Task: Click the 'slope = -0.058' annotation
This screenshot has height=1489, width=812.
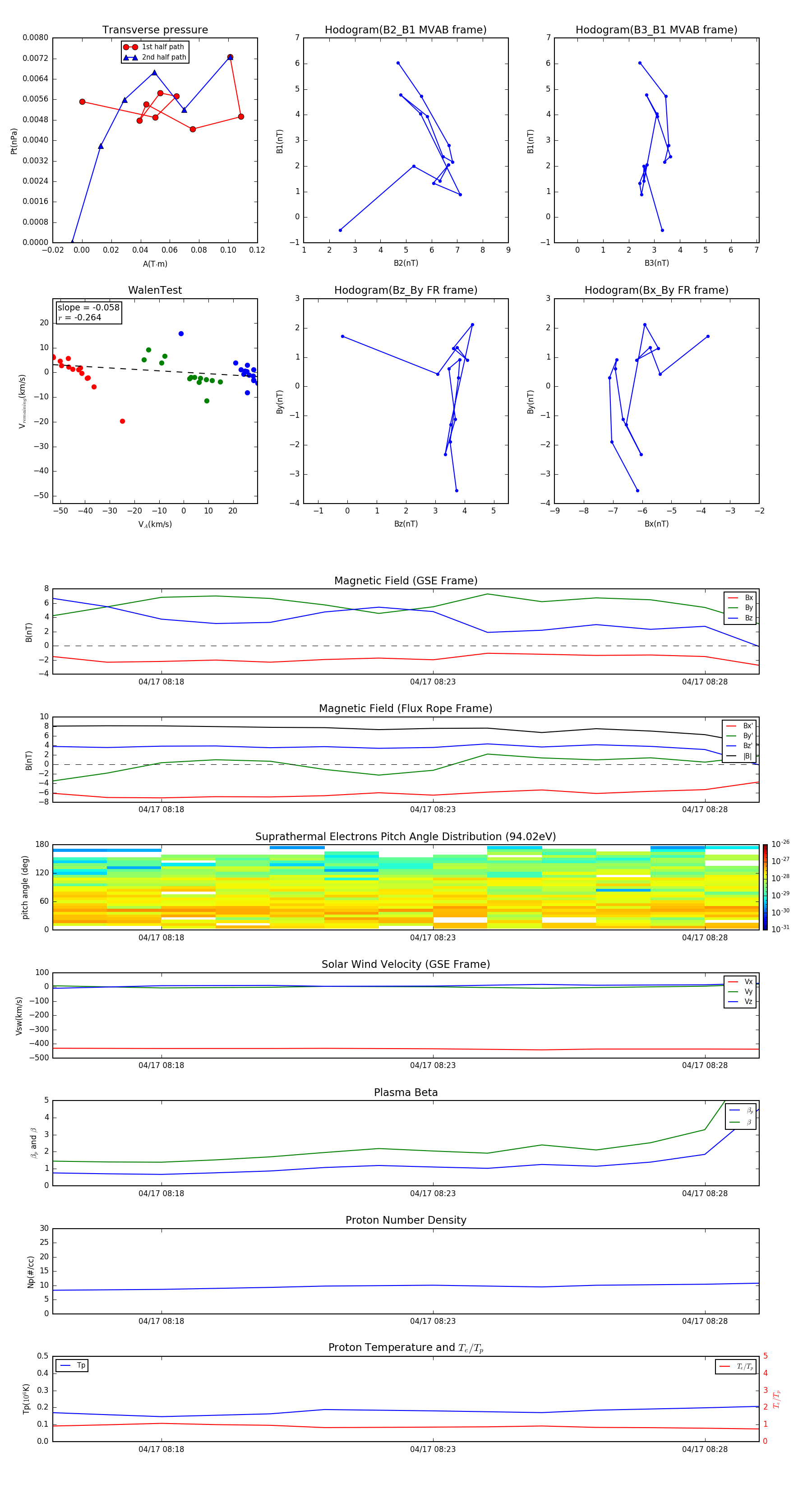Action: pos(88,308)
